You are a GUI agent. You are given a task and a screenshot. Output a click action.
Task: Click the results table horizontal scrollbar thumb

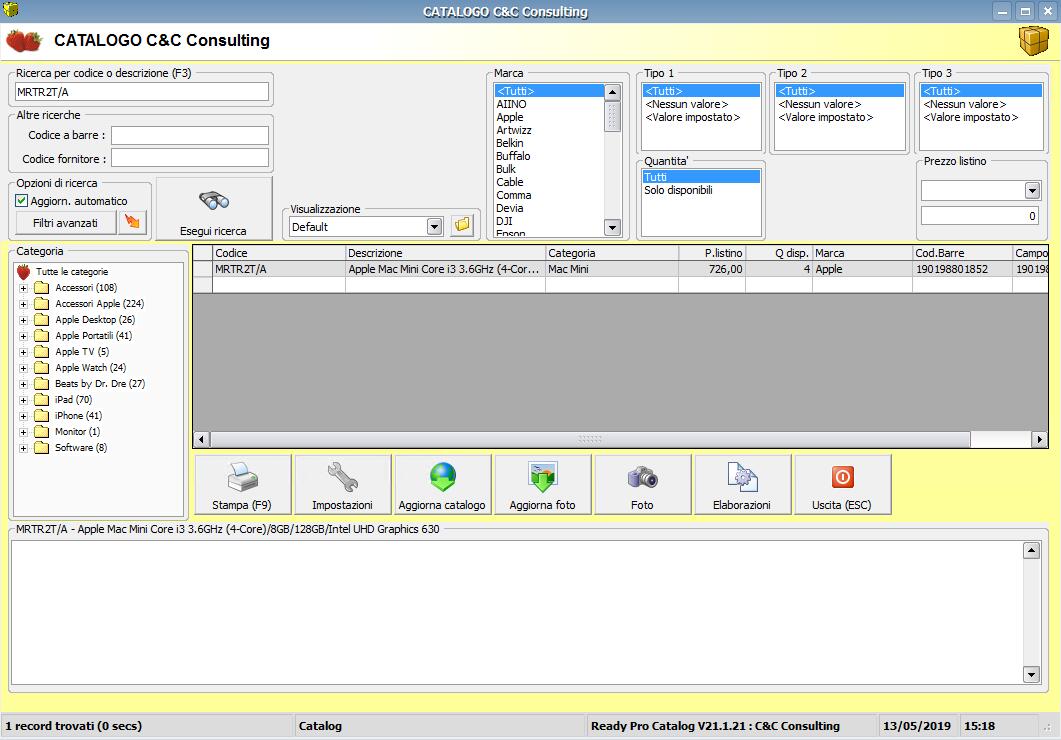590,440
